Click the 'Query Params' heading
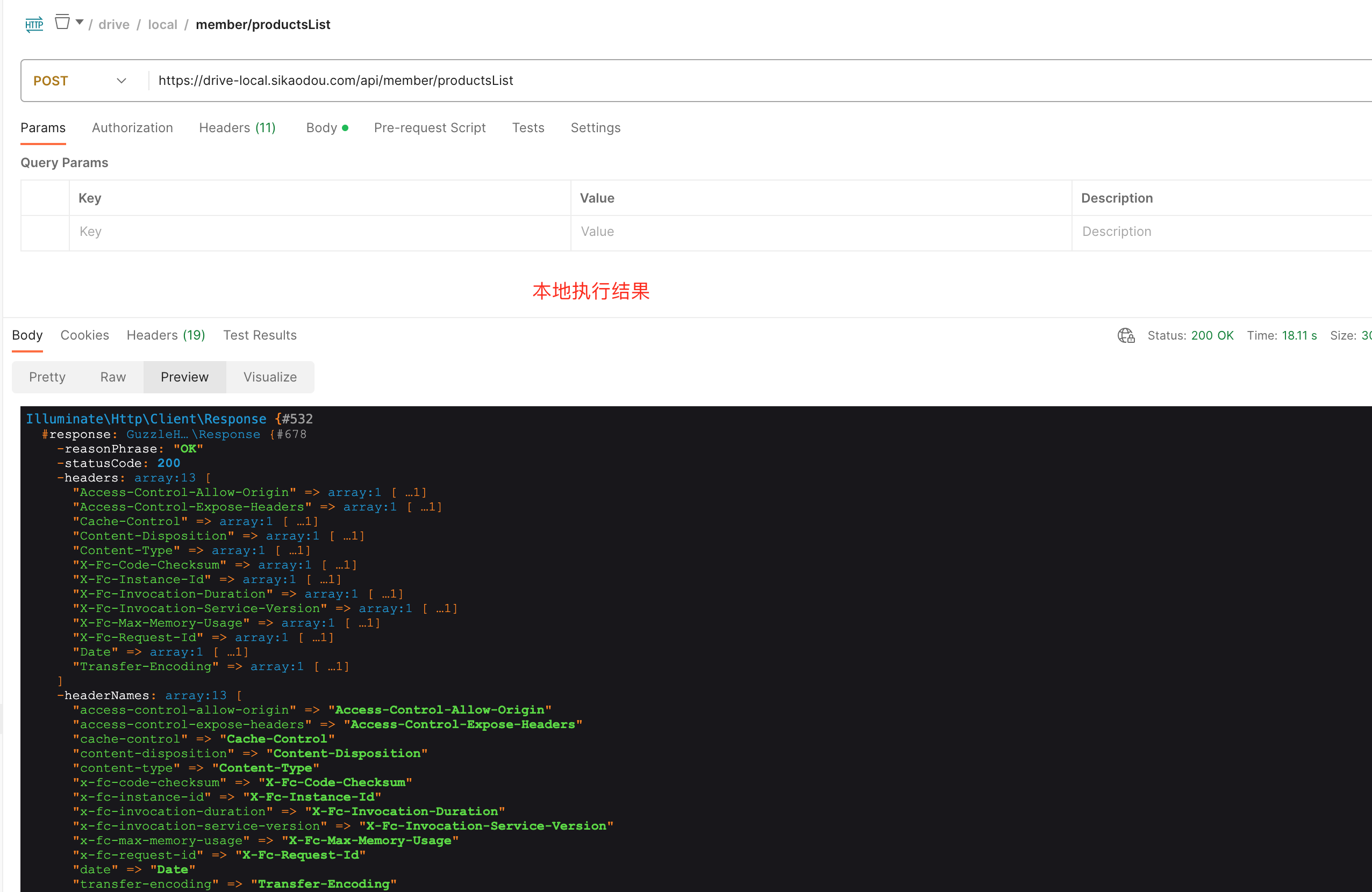Image resolution: width=1372 pixels, height=892 pixels. point(65,163)
